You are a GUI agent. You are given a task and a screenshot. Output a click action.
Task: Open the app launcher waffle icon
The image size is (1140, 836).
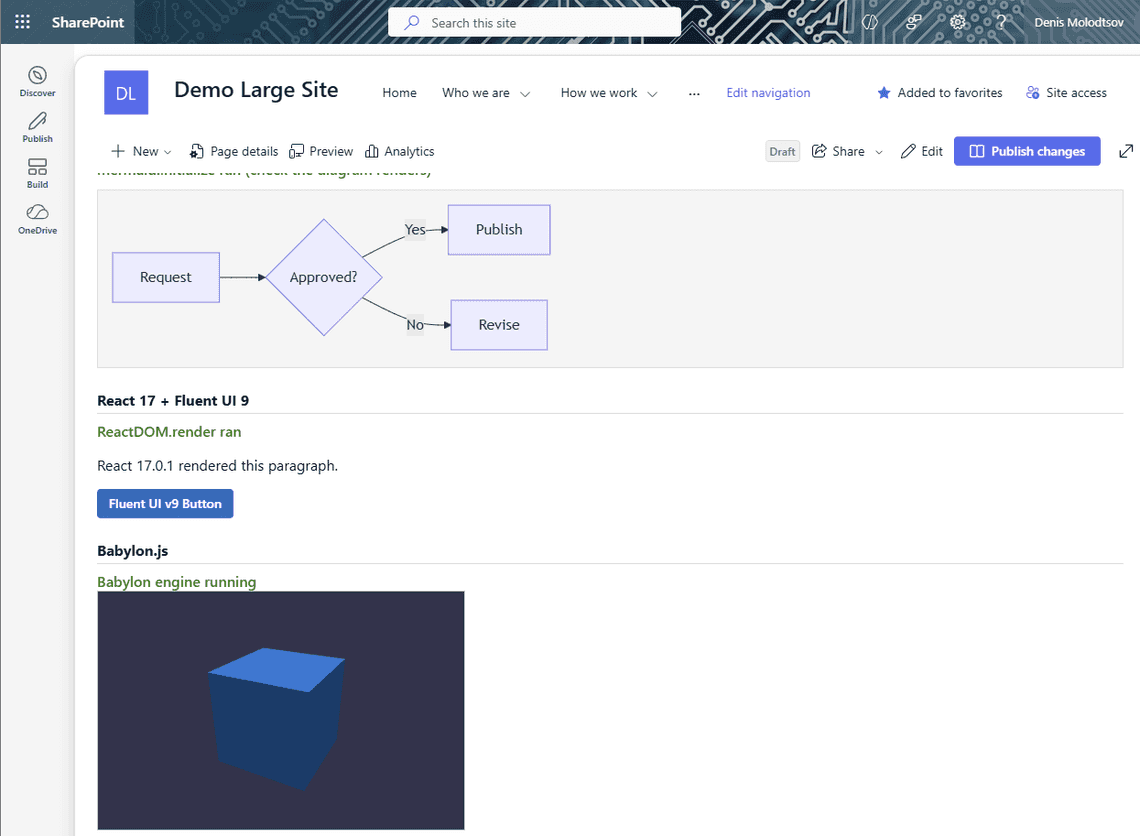[23, 22]
